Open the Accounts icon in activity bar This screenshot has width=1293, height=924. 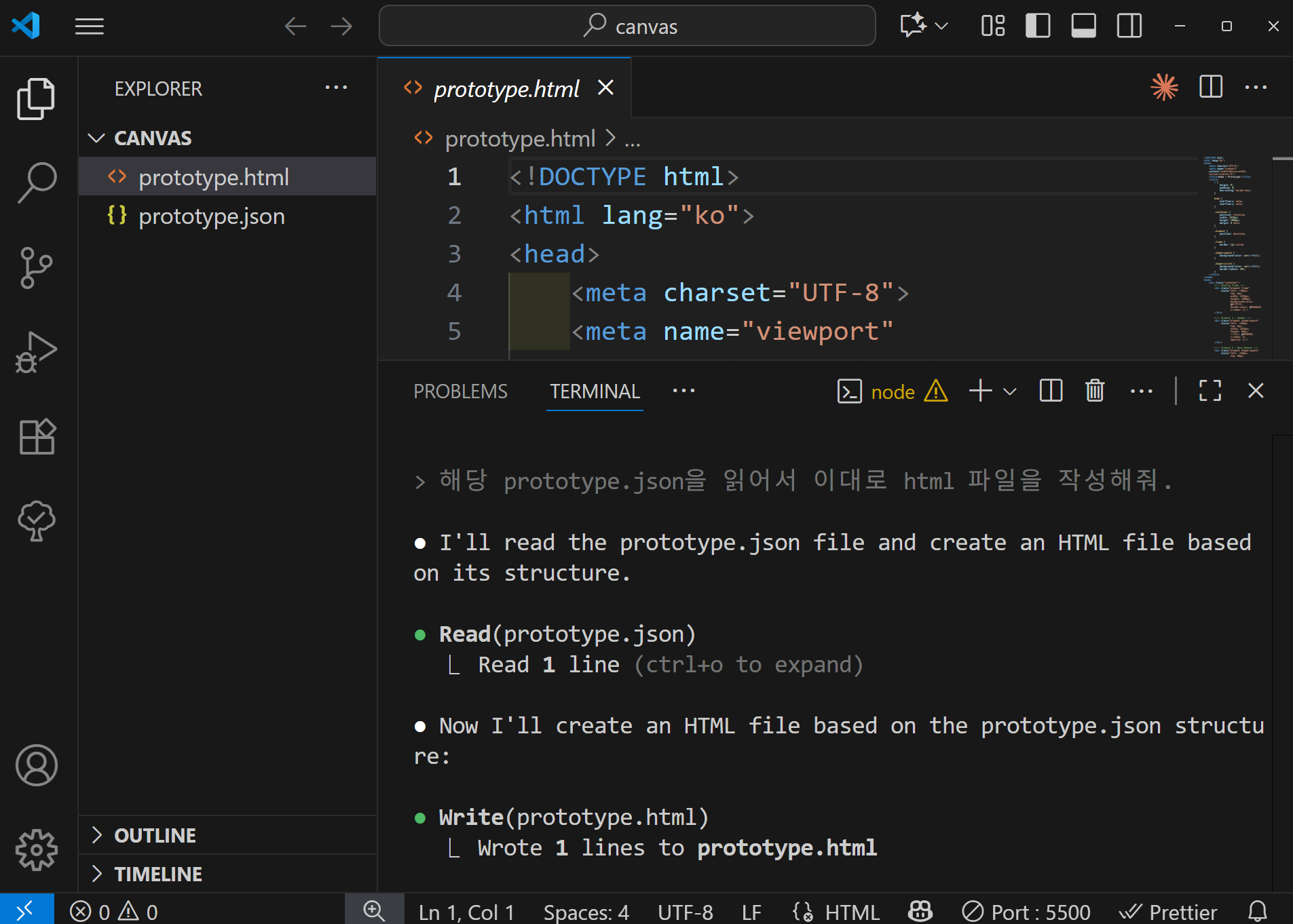click(37, 765)
